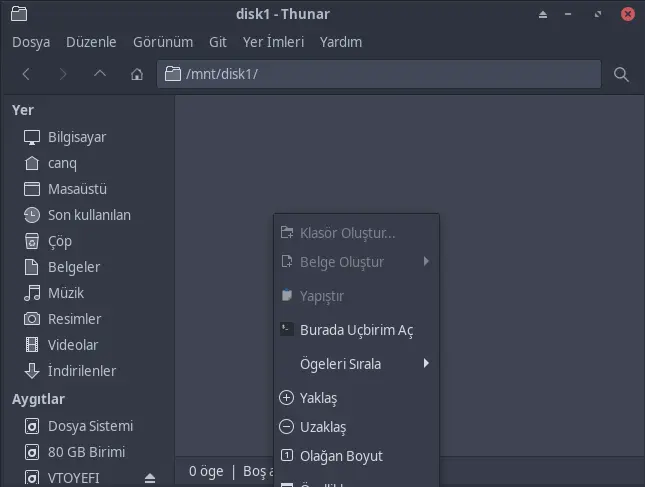The image size is (645, 487).
Task: Click the Dosya Sistemi disk icon
Action: coord(32,426)
